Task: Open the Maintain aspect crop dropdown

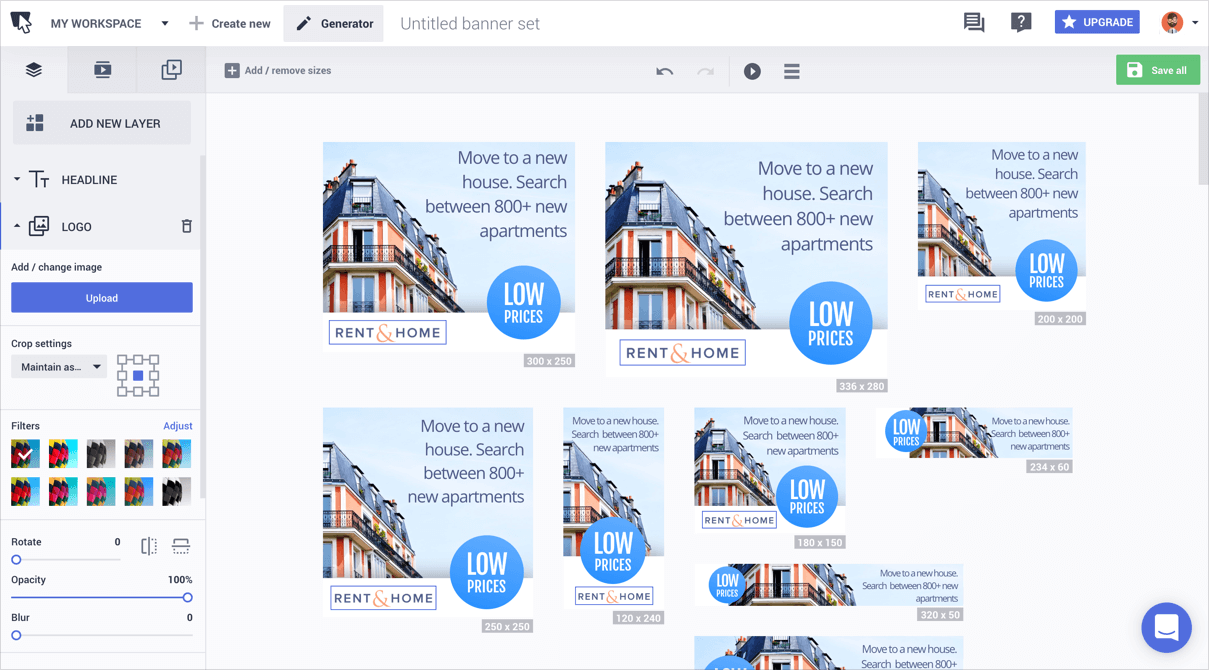Action: coord(59,367)
